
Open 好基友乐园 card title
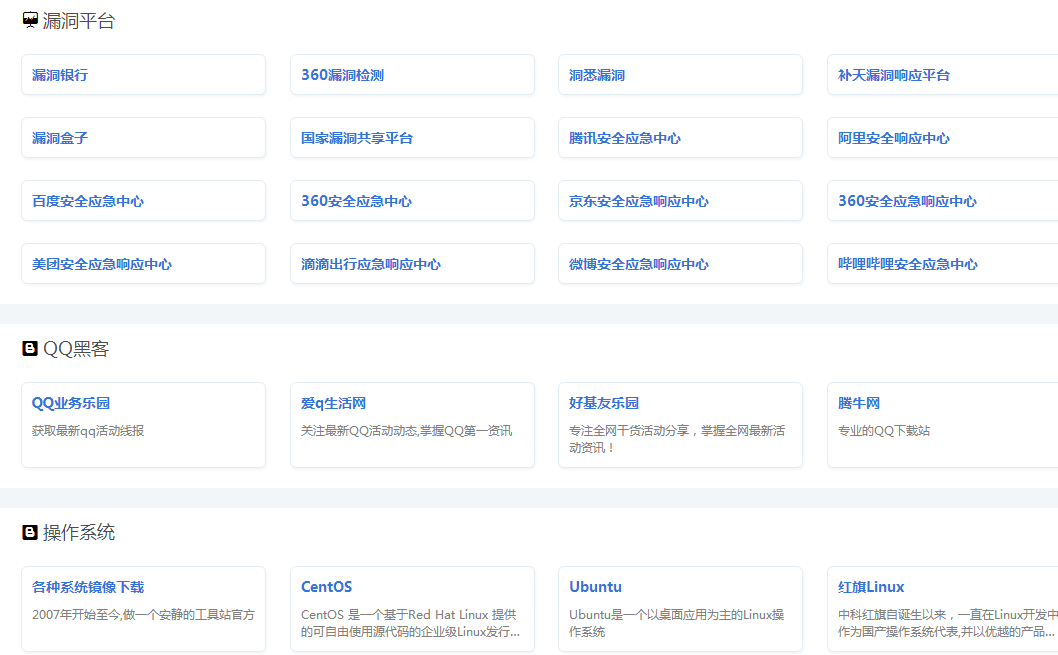coord(604,403)
